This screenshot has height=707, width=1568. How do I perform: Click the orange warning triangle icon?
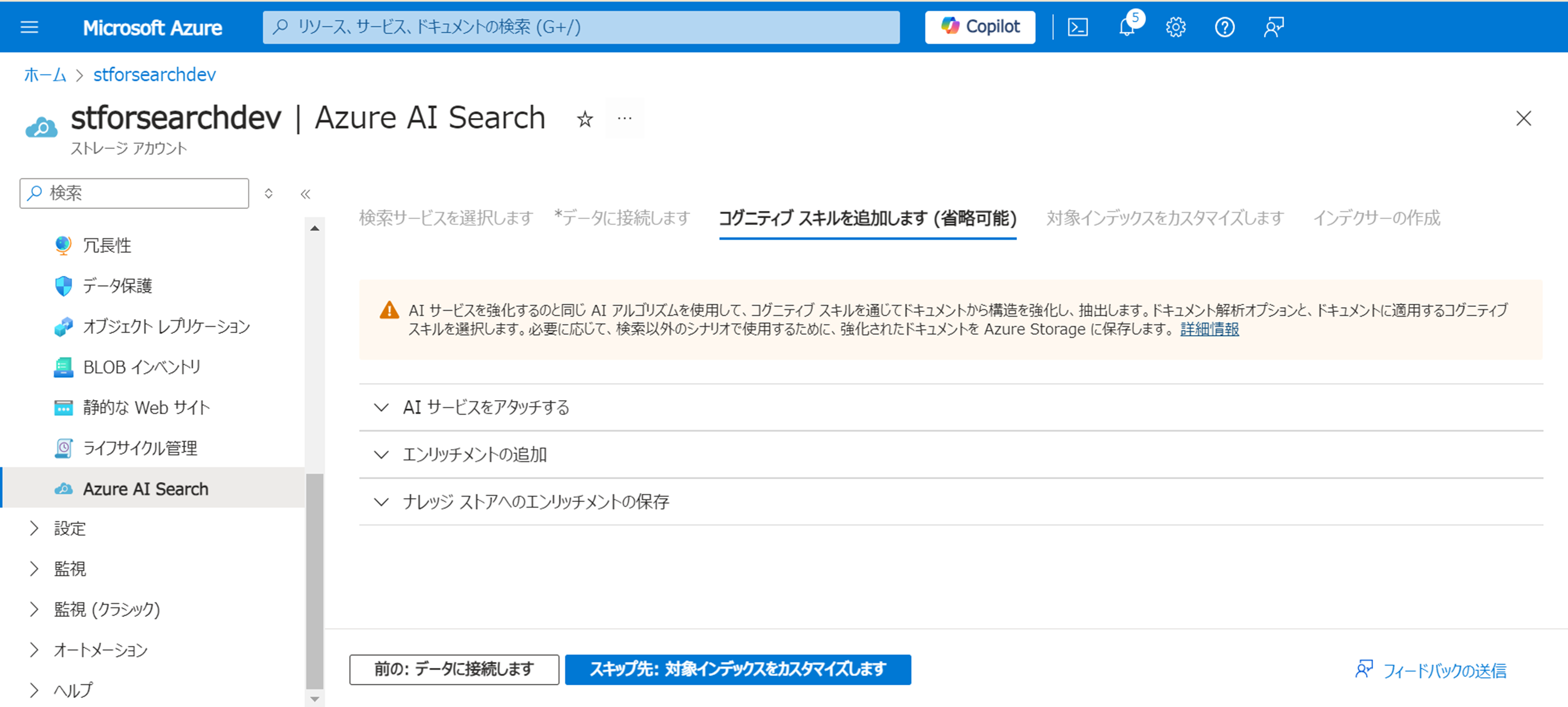click(389, 311)
